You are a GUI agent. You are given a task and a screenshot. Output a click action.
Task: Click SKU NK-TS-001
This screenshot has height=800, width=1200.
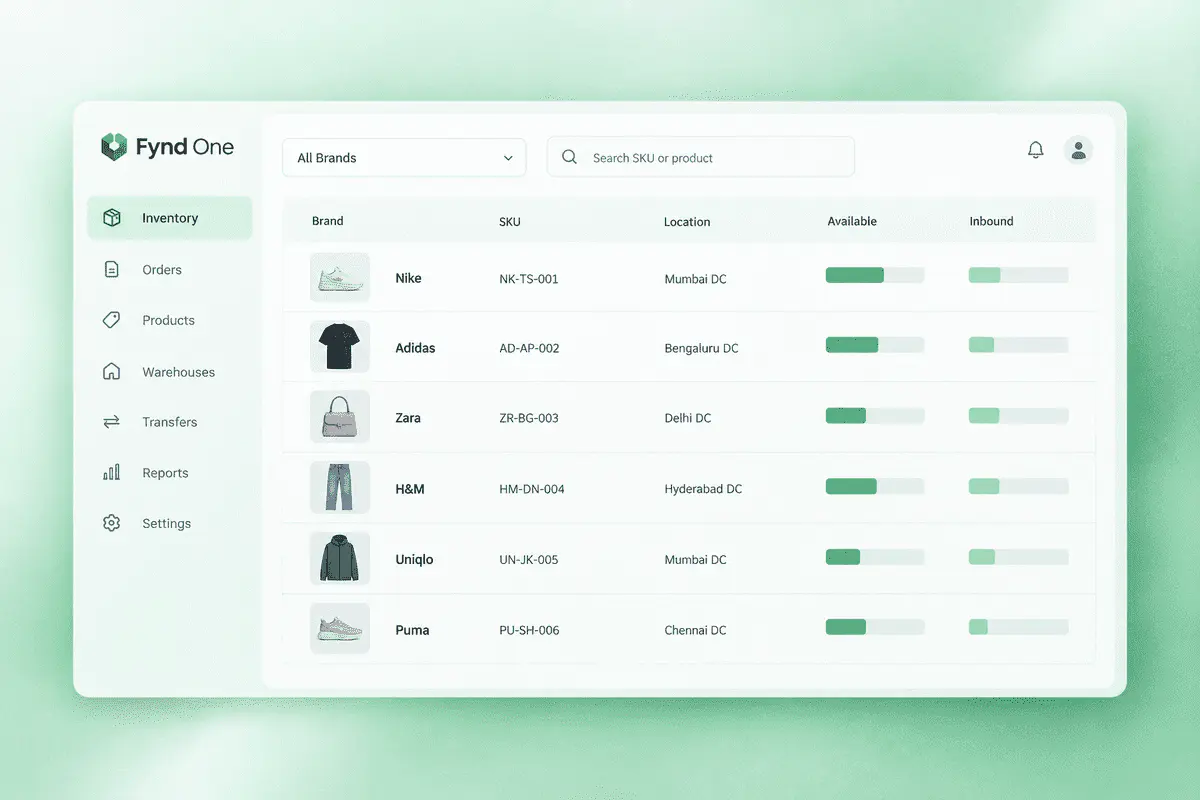pyautogui.click(x=529, y=279)
